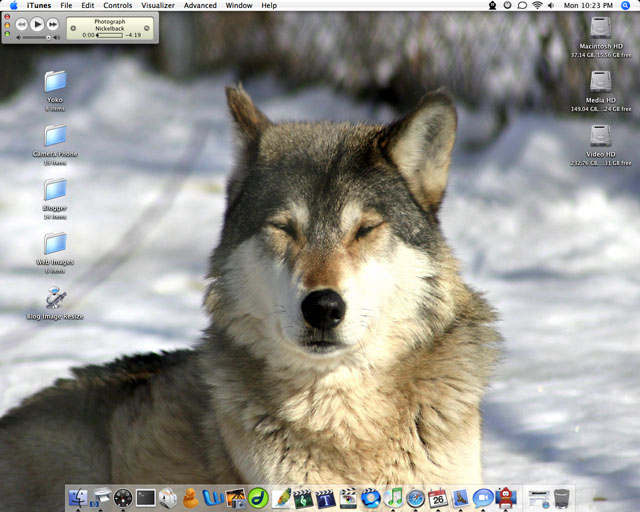
Task: Set max volume using loud speaker icon
Action: click(57, 38)
